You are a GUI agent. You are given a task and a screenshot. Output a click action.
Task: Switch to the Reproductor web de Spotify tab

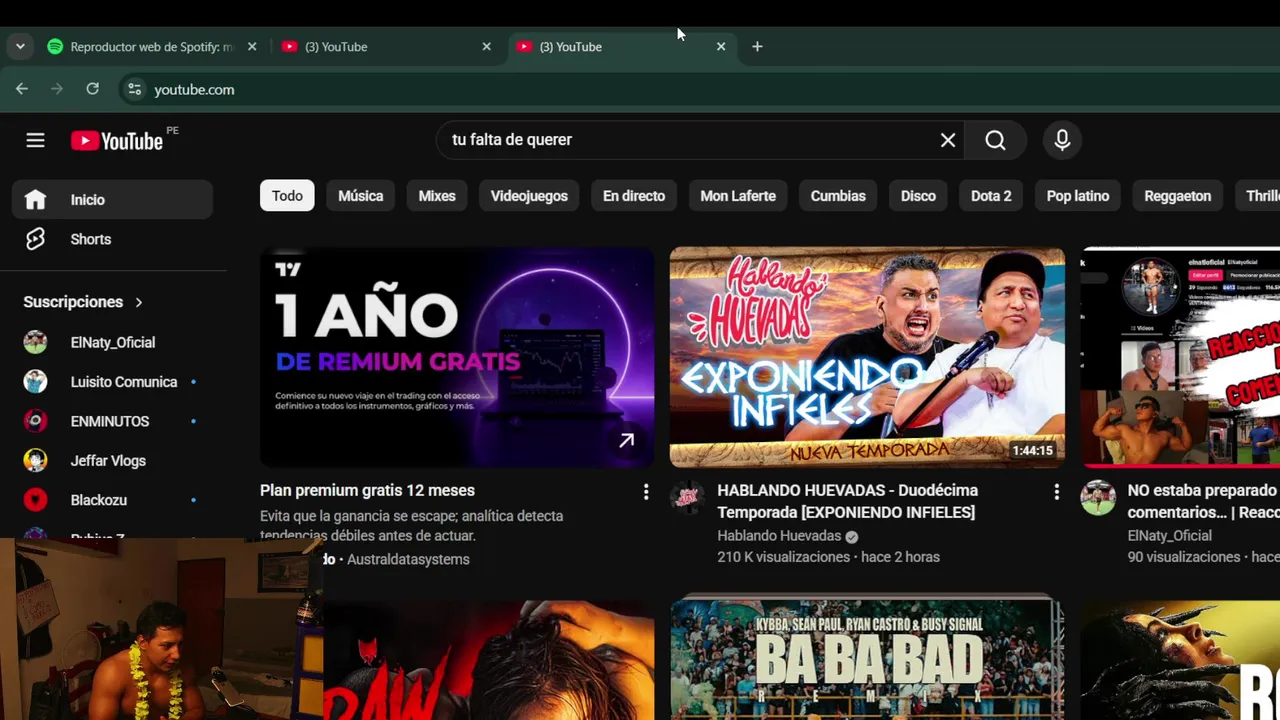click(154, 46)
